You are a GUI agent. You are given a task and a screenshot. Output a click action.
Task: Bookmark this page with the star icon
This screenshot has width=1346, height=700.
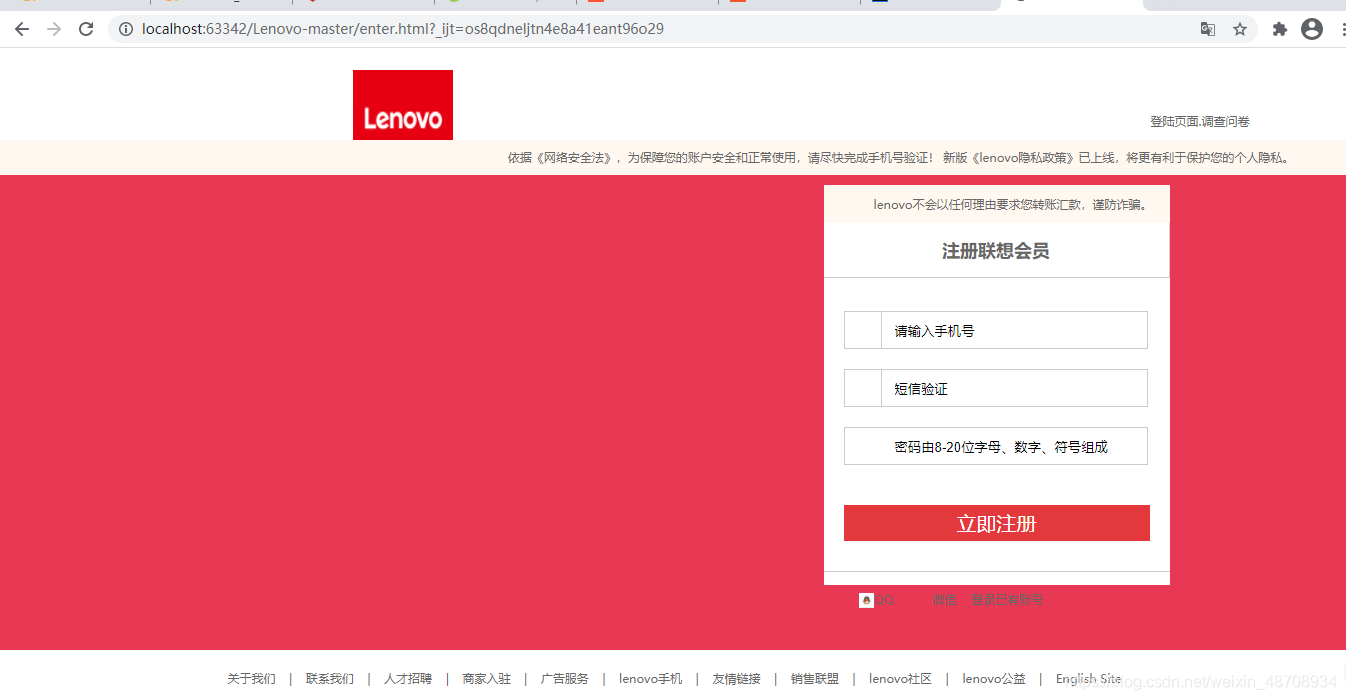point(1240,29)
